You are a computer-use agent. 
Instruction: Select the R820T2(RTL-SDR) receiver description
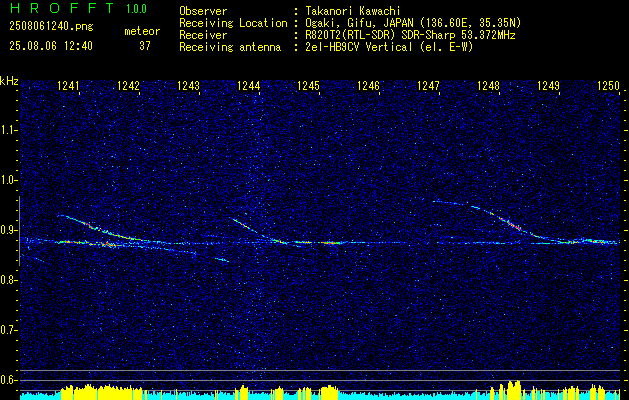(410, 35)
